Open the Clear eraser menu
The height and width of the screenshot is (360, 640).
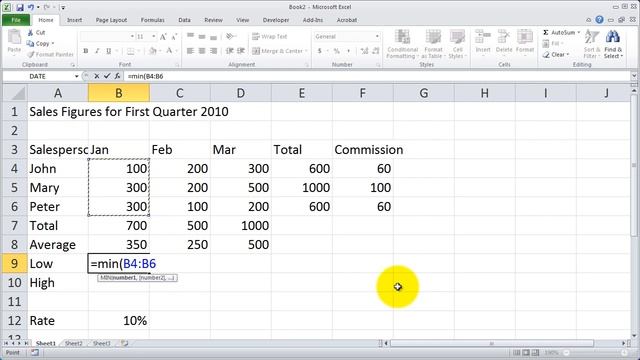tap(556, 54)
